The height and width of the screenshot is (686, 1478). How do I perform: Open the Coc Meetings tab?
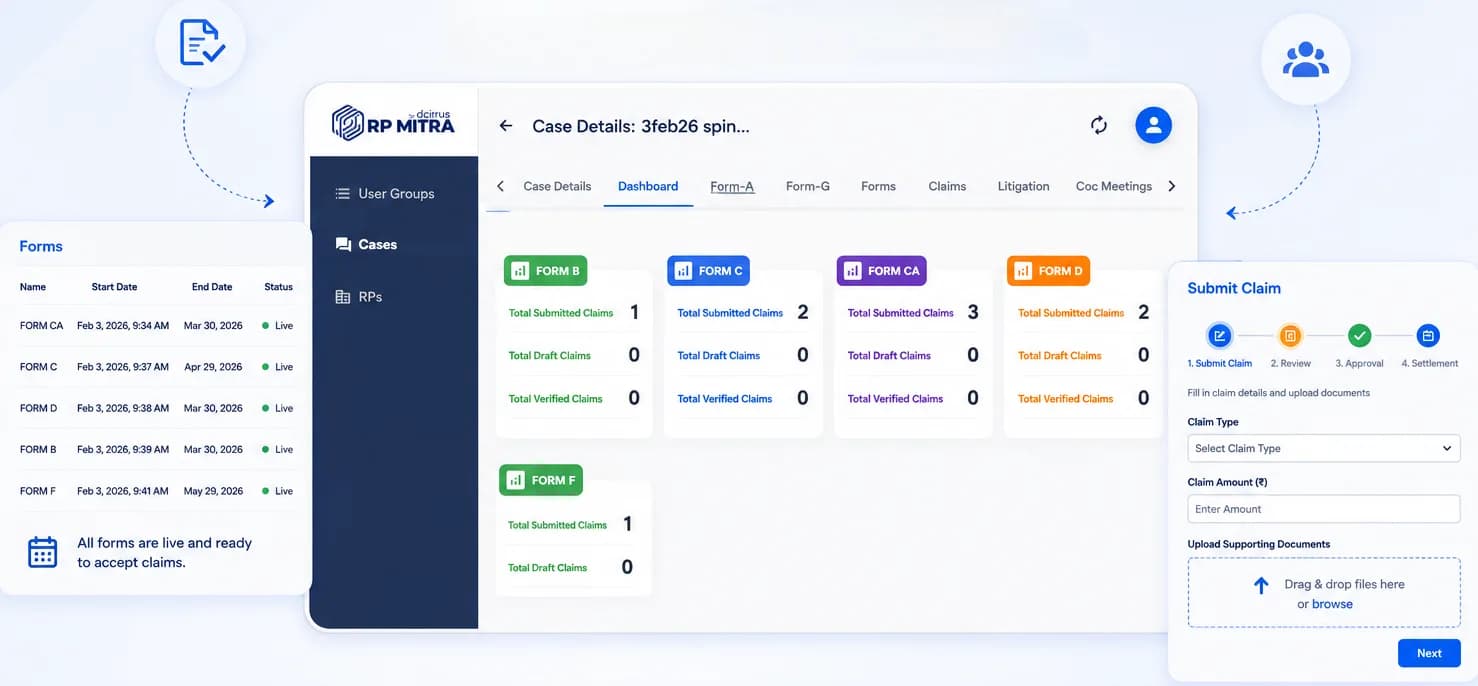click(x=1114, y=186)
